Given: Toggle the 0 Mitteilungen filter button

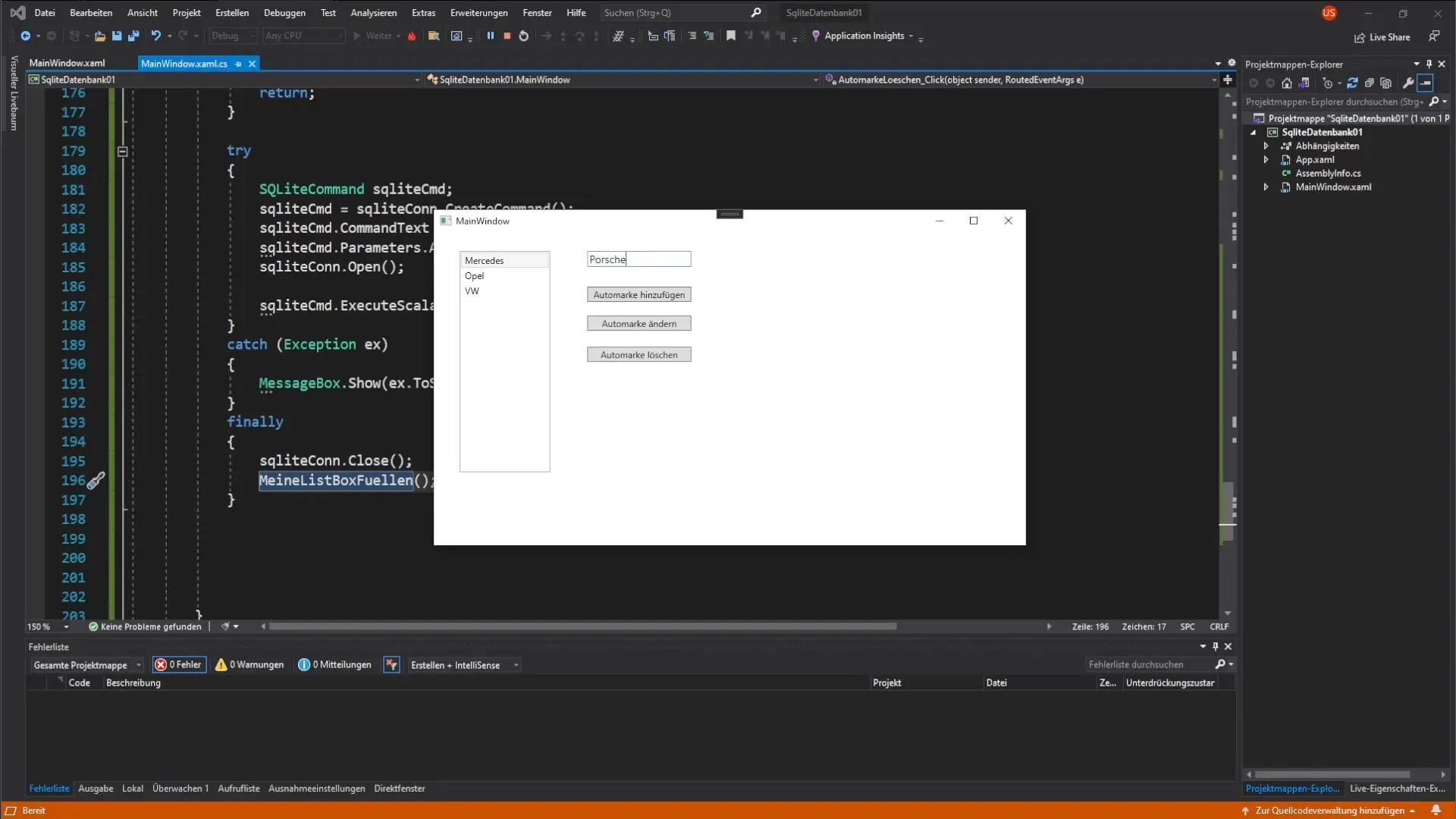Looking at the screenshot, I should [x=334, y=665].
